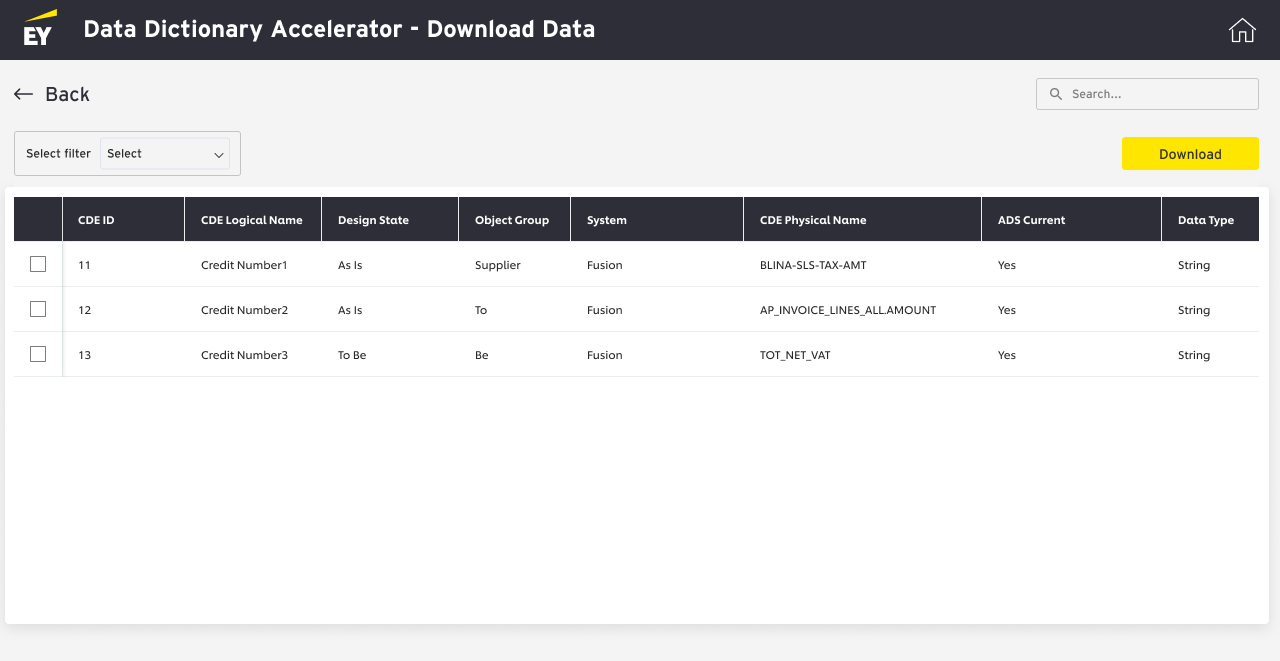Select the row checkbox for Credit Number2
Image resolution: width=1280 pixels, height=661 pixels.
[x=38, y=309]
